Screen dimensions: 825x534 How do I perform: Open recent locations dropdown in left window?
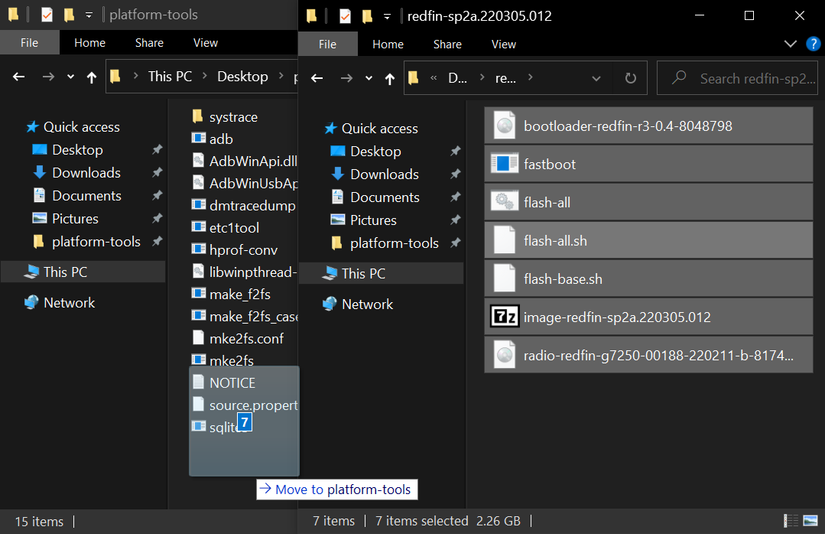tap(70, 77)
